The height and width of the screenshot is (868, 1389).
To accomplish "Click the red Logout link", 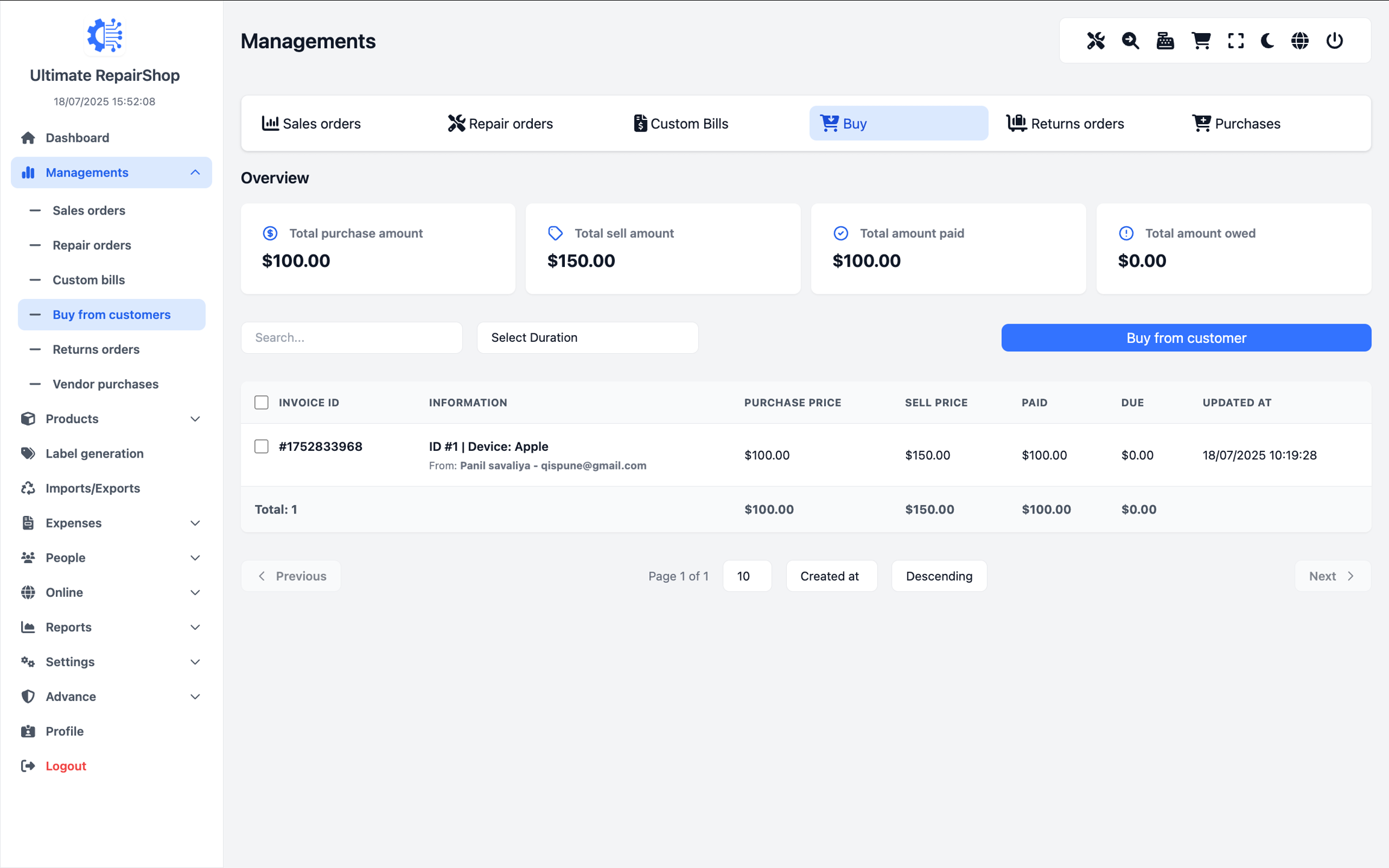I will 66,766.
